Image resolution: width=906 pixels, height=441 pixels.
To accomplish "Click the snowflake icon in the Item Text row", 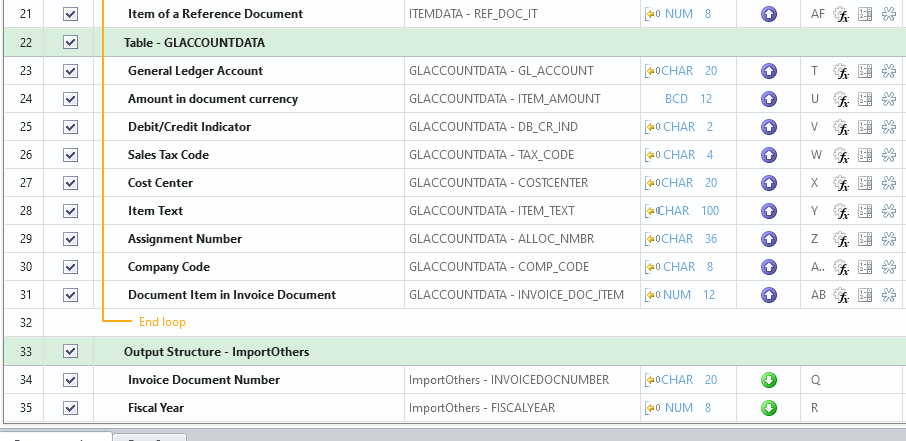I will click(889, 211).
